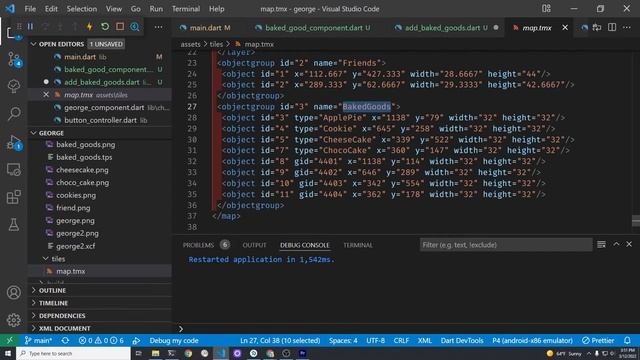The image size is (640, 360).
Task: Collapse the GEORGE folder section
Action: (34, 133)
